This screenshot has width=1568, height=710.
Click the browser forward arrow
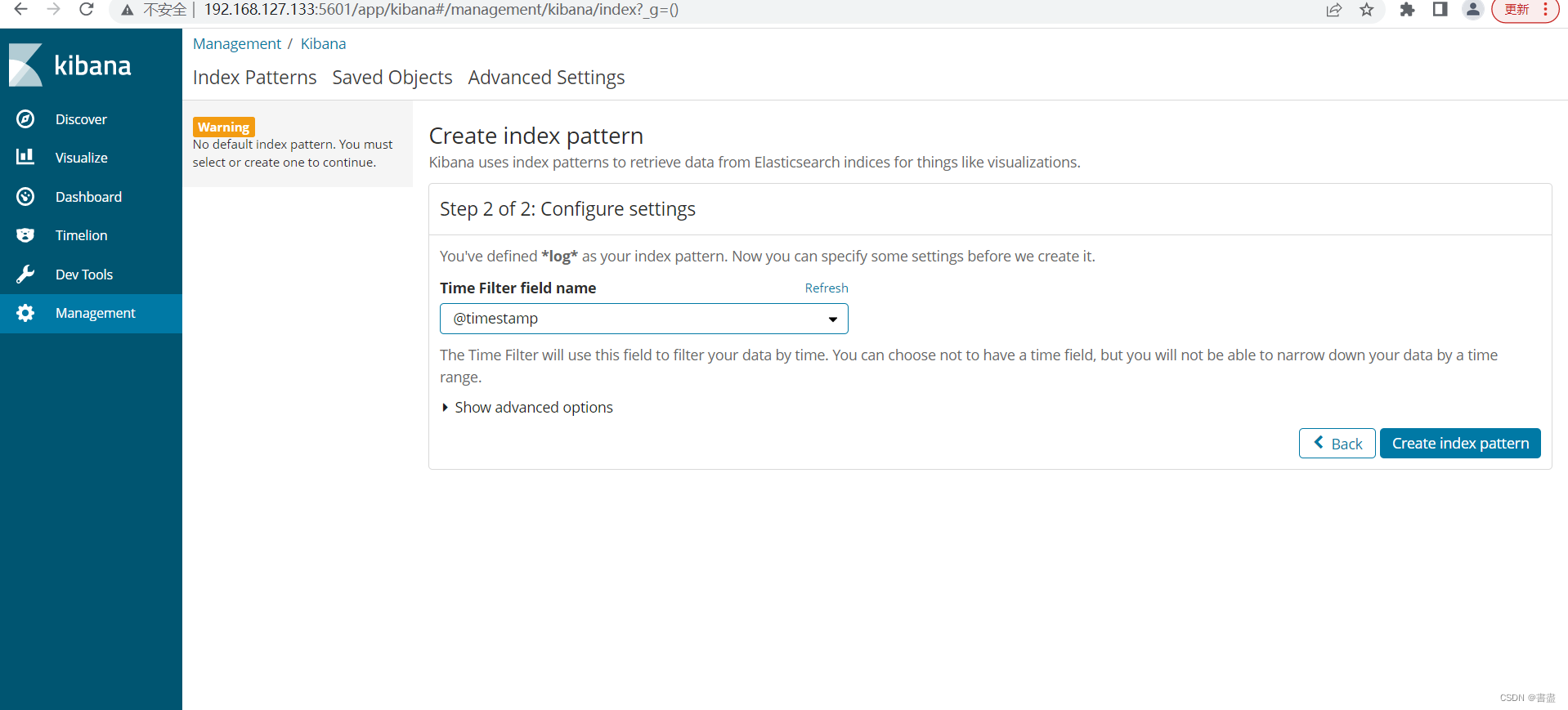click(x=54, y=10)
